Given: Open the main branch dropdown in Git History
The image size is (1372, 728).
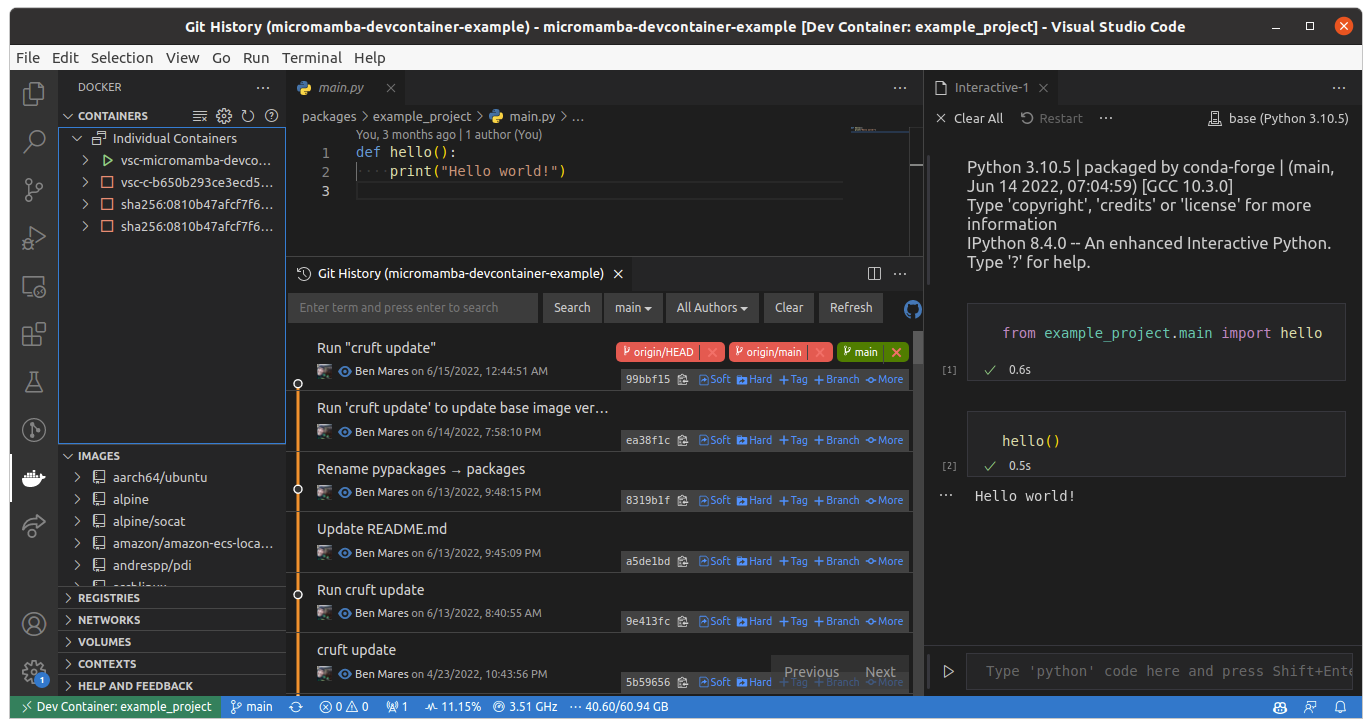Looking at the screenshot, I should point(633,308).
